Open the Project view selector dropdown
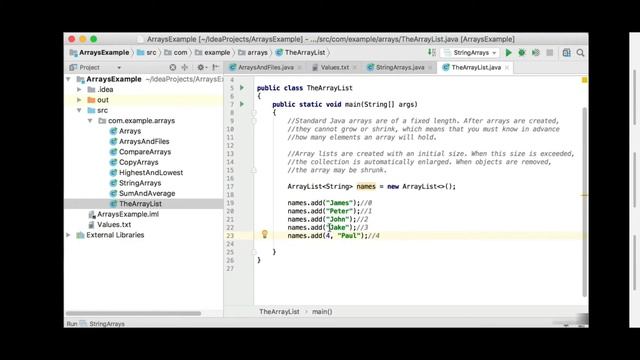640x360 pixels. [x=96, y=67]
